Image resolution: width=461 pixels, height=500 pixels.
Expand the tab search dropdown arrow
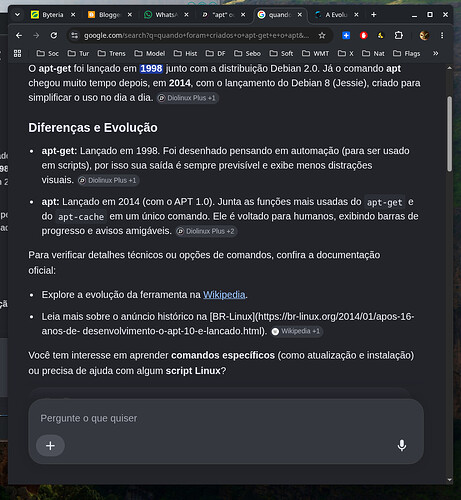[17, 15]
